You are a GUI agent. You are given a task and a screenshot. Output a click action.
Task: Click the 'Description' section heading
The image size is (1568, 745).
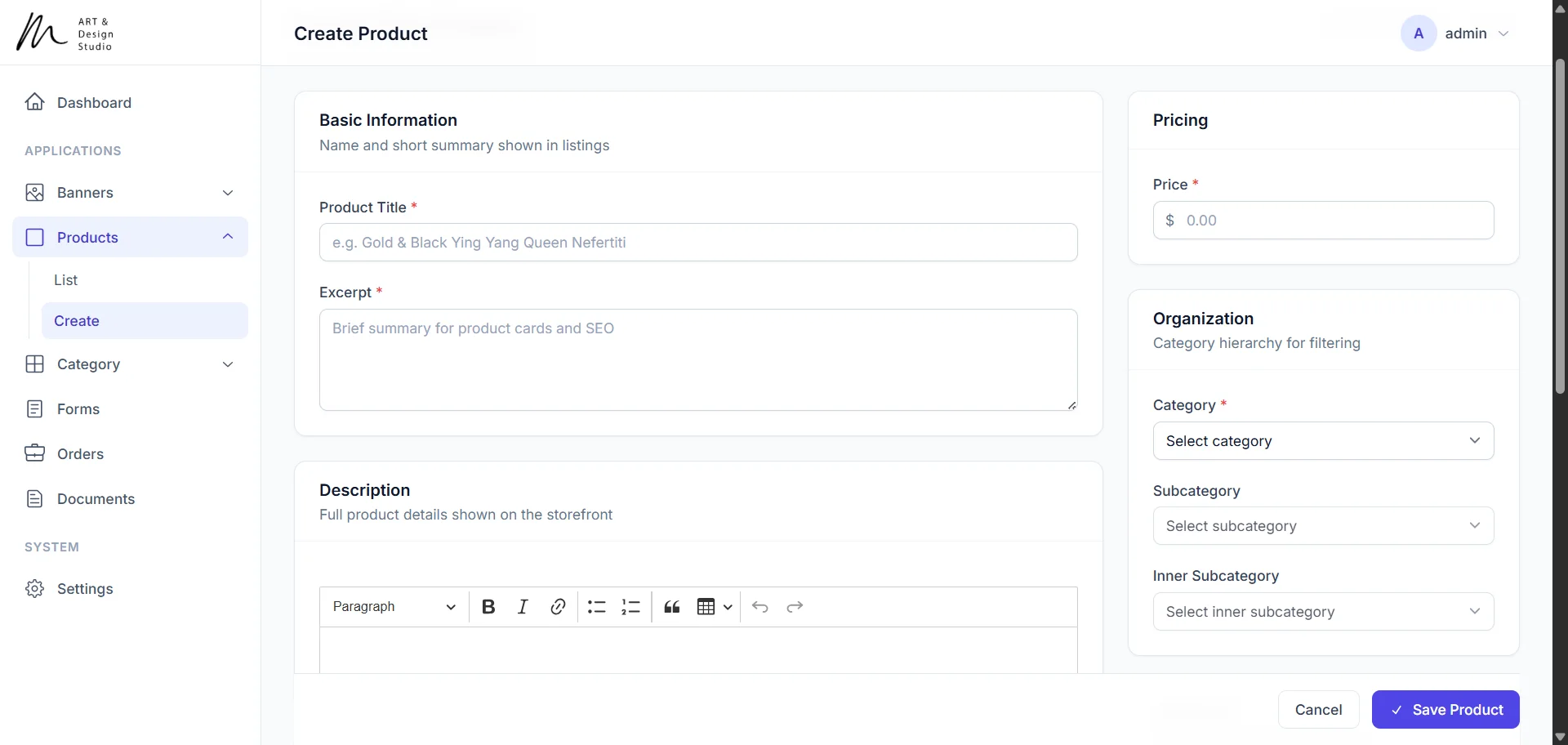(x=364, y=490)
